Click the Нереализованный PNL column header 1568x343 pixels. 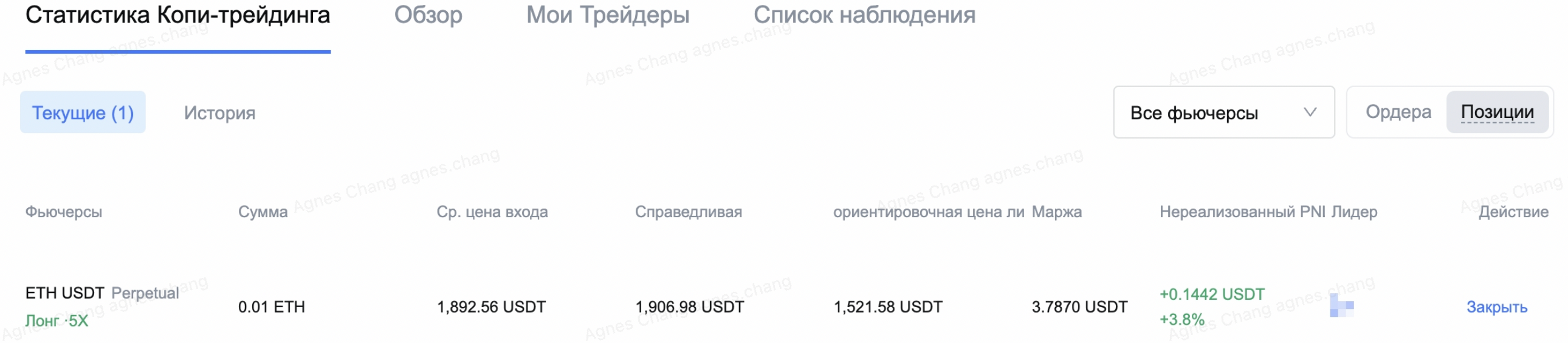1242,212
